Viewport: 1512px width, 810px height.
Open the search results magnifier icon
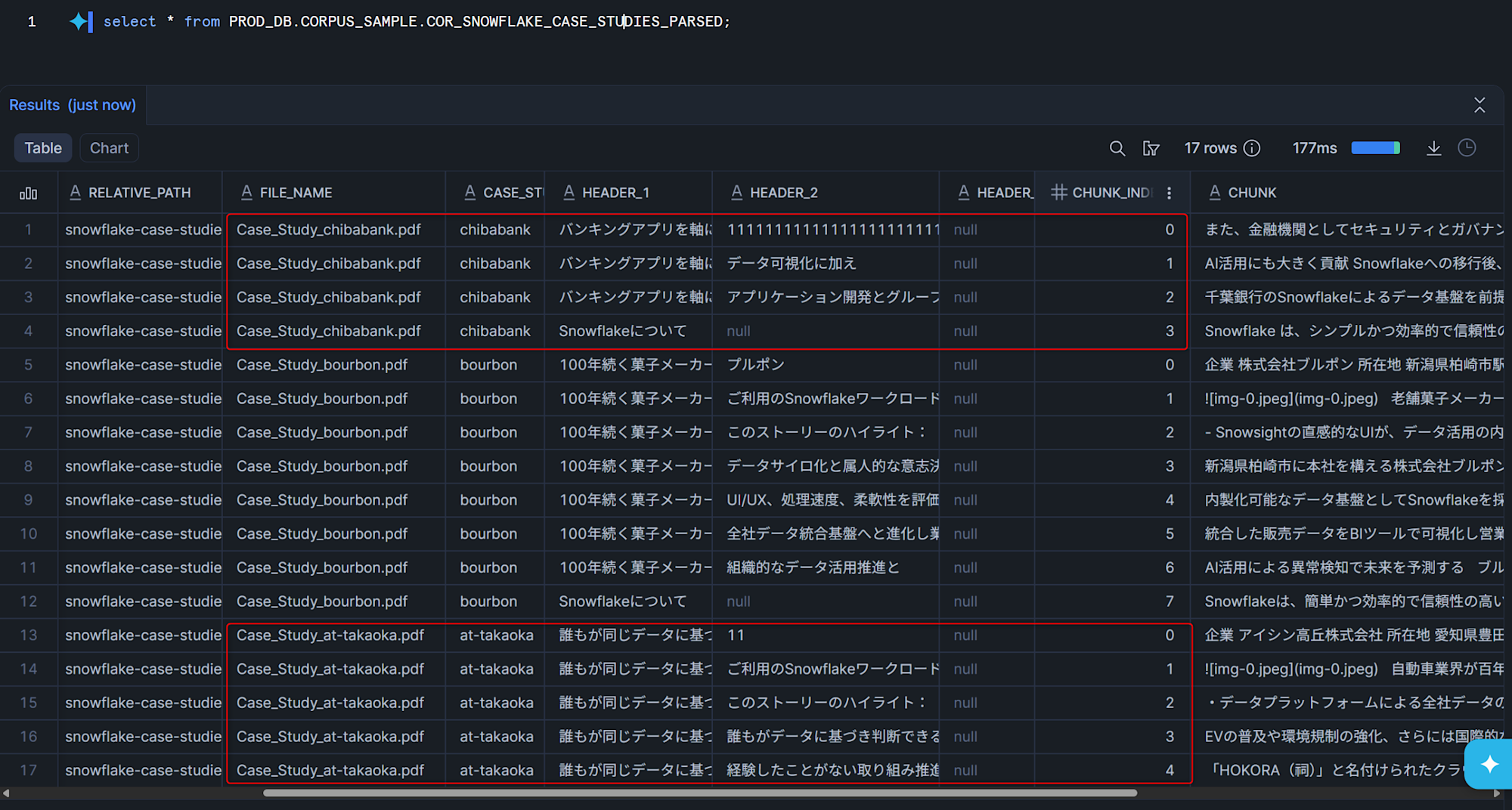(x=1117, y=148)
